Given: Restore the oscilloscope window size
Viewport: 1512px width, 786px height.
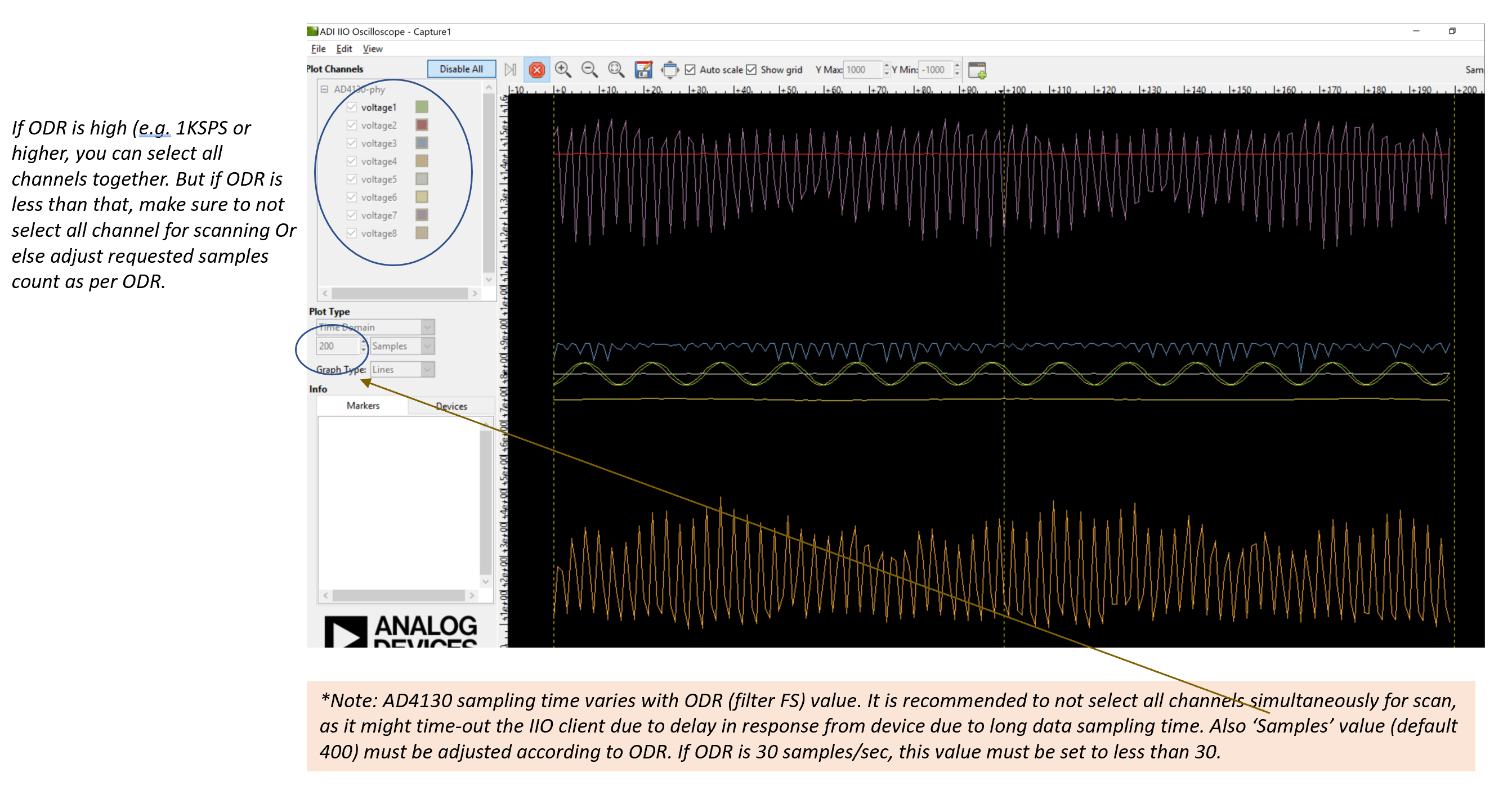Looking at the screenshot, I should click(x=1452, y=31).
